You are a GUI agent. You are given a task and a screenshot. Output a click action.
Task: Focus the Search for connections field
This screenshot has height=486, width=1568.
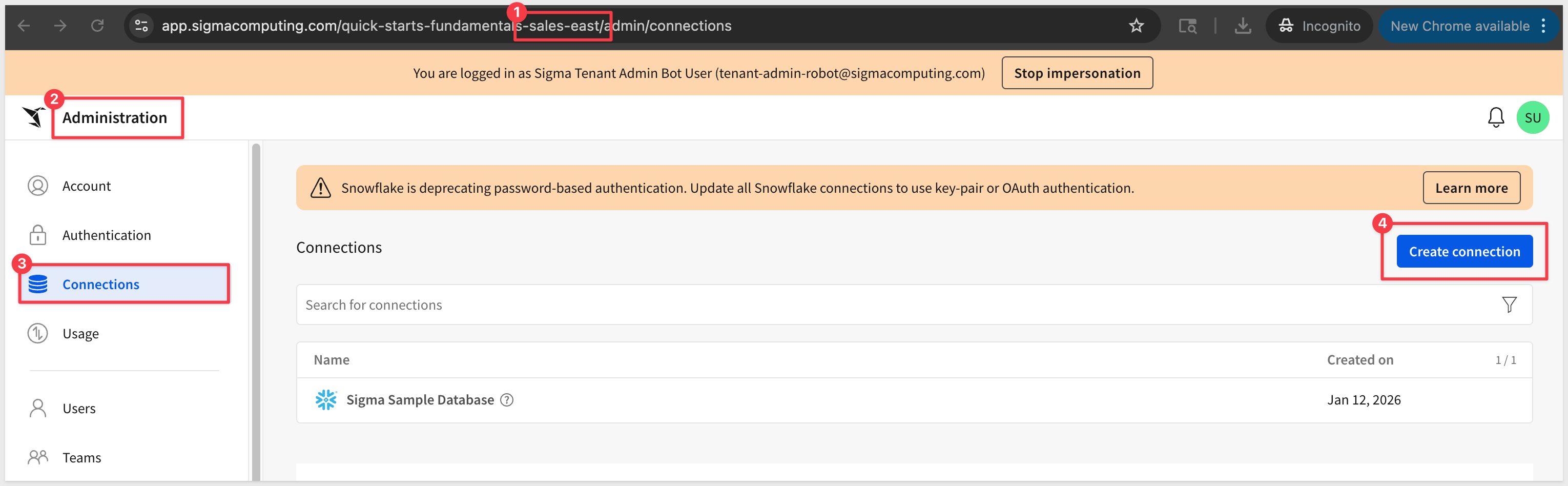pos(852,305)
